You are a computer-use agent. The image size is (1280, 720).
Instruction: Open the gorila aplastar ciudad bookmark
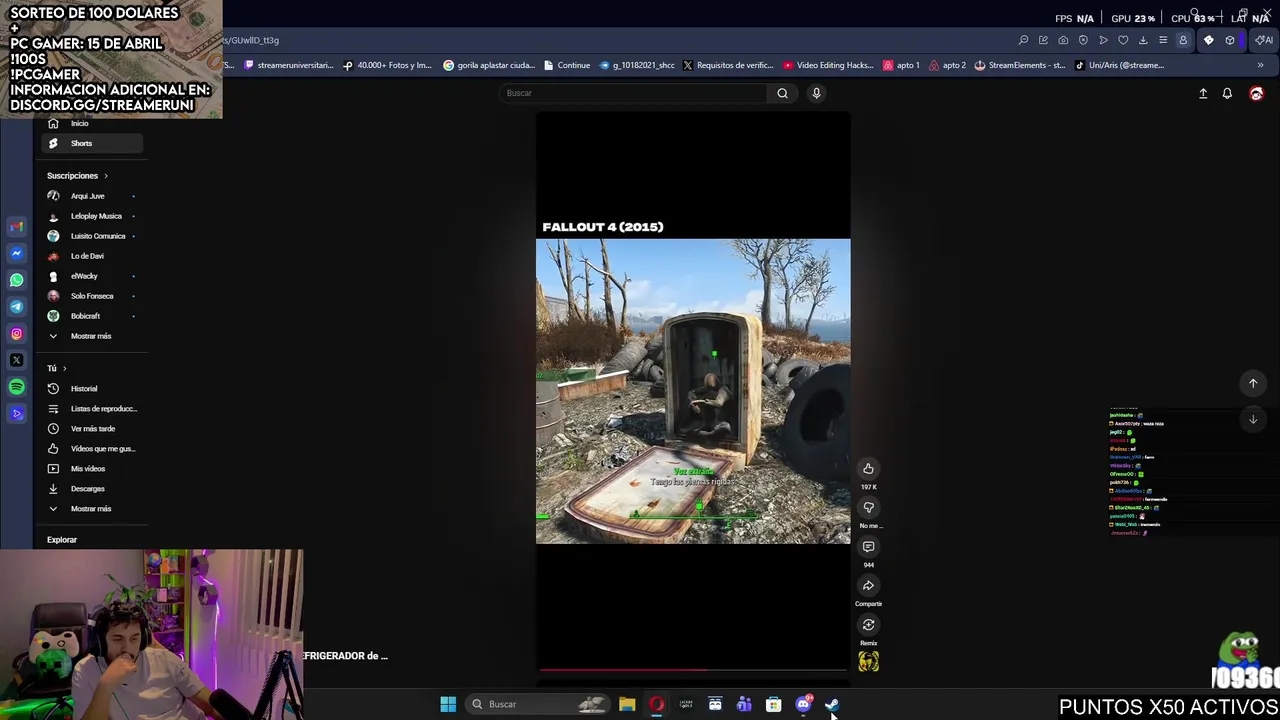pyautogui.click(x=489, y=65)
